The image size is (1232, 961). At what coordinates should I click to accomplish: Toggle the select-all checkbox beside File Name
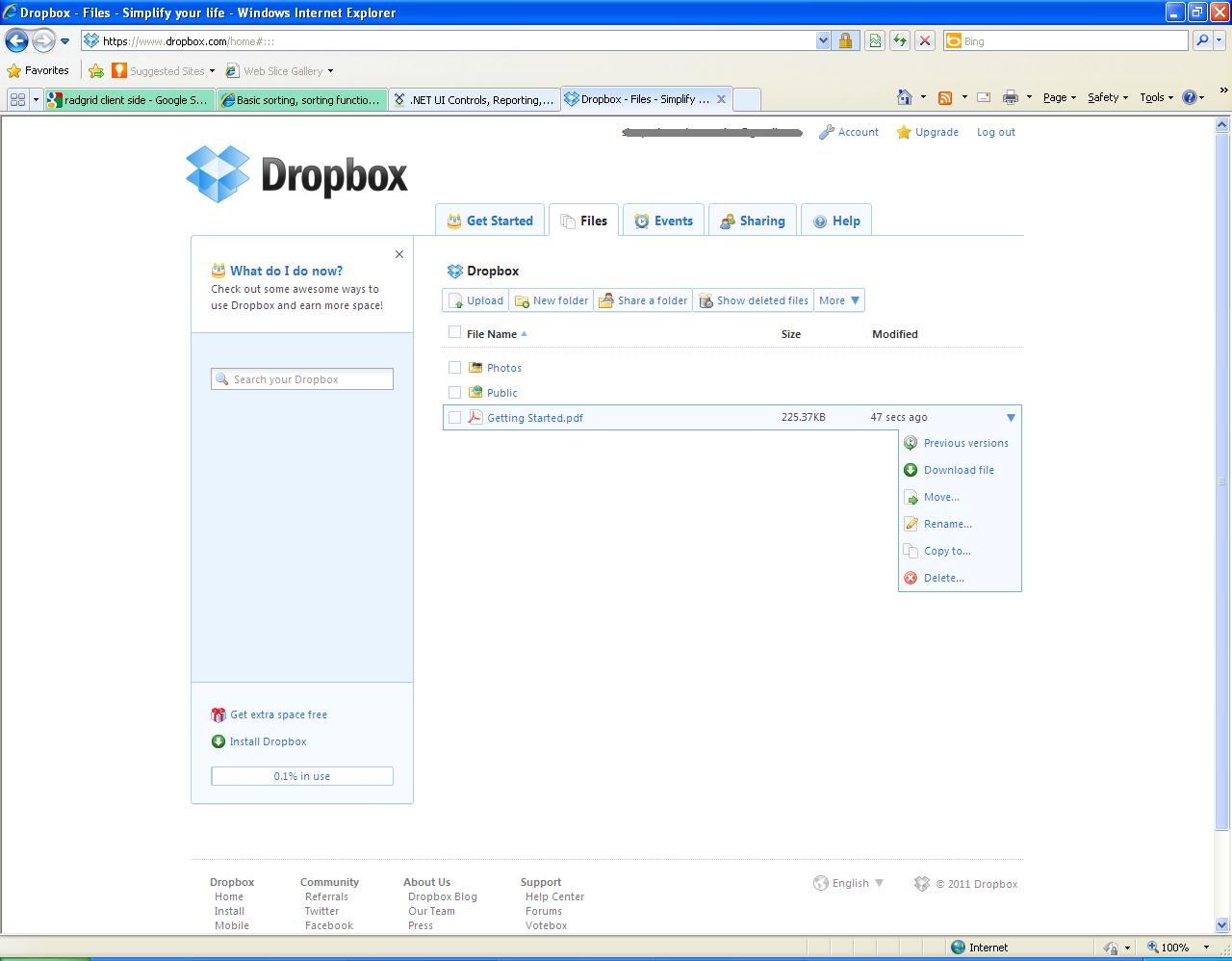(454, 332)
